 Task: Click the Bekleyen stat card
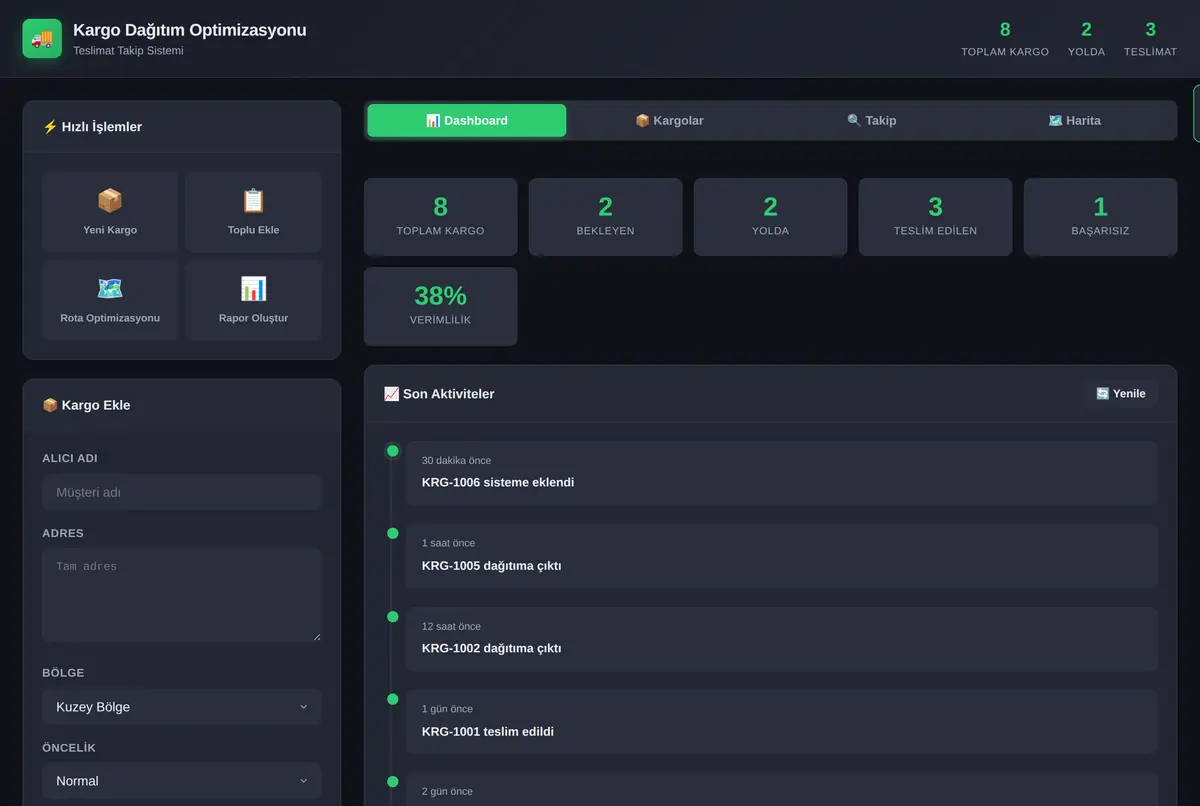[x=605, y=217]
